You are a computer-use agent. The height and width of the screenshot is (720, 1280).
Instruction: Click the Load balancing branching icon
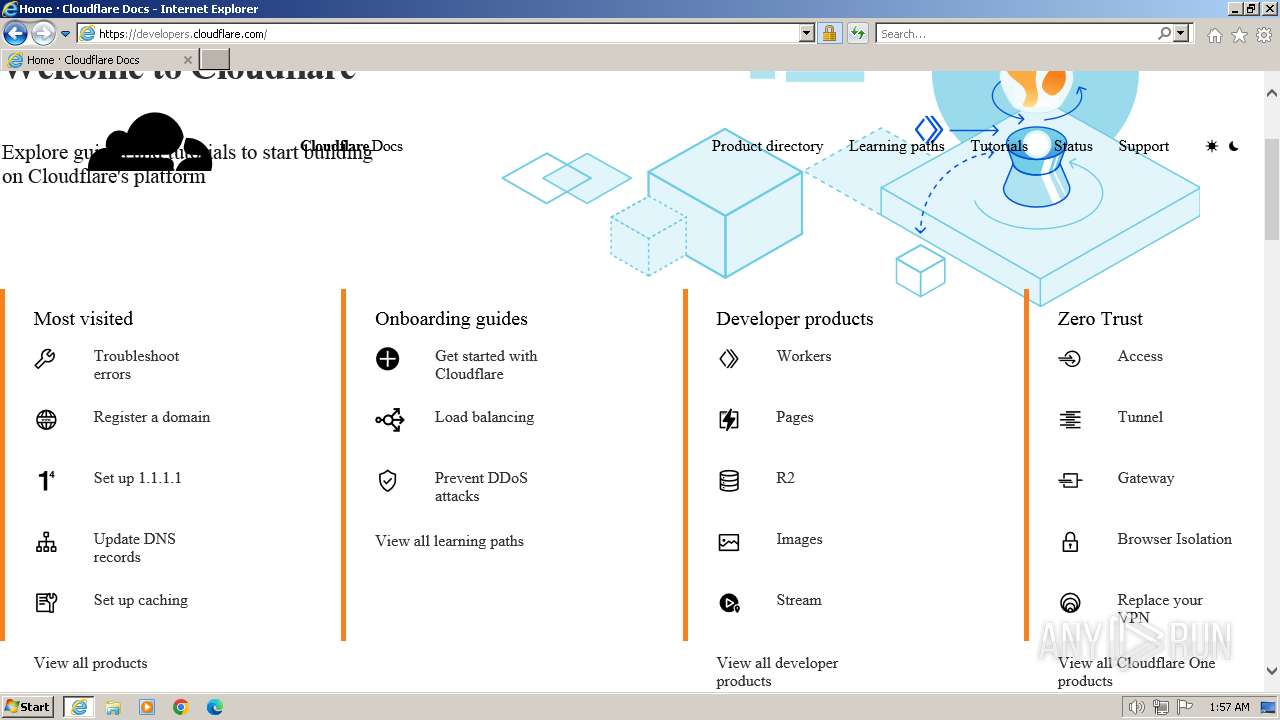(x=389, y=420)
